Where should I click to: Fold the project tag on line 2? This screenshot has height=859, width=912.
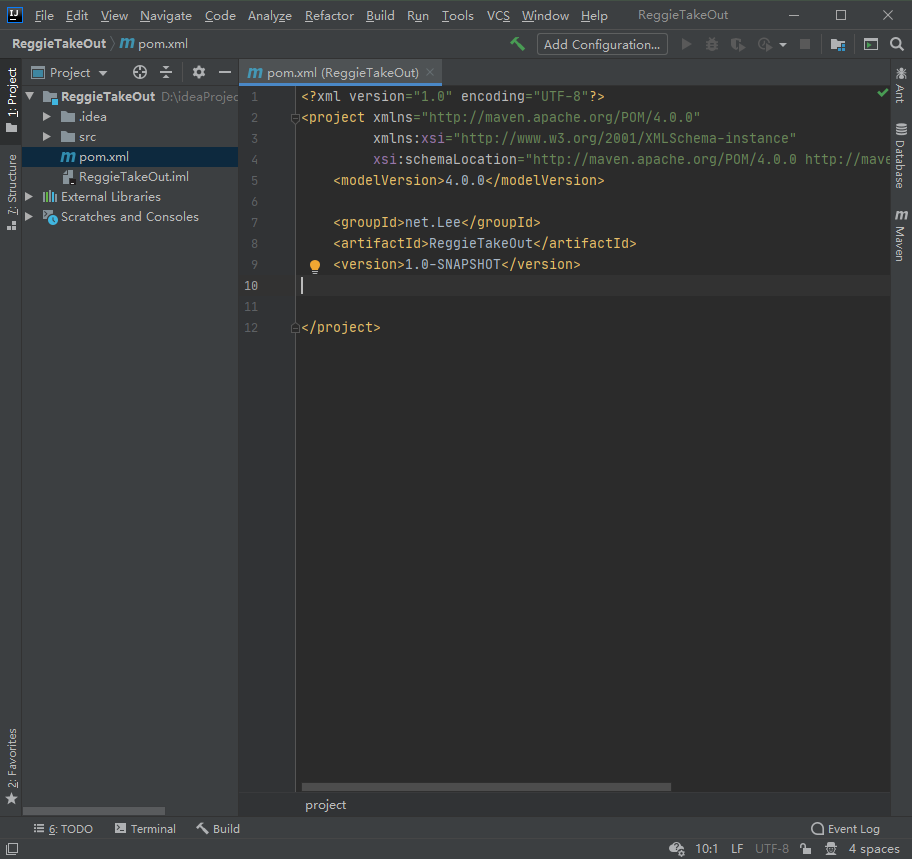[x=295, y=118]
